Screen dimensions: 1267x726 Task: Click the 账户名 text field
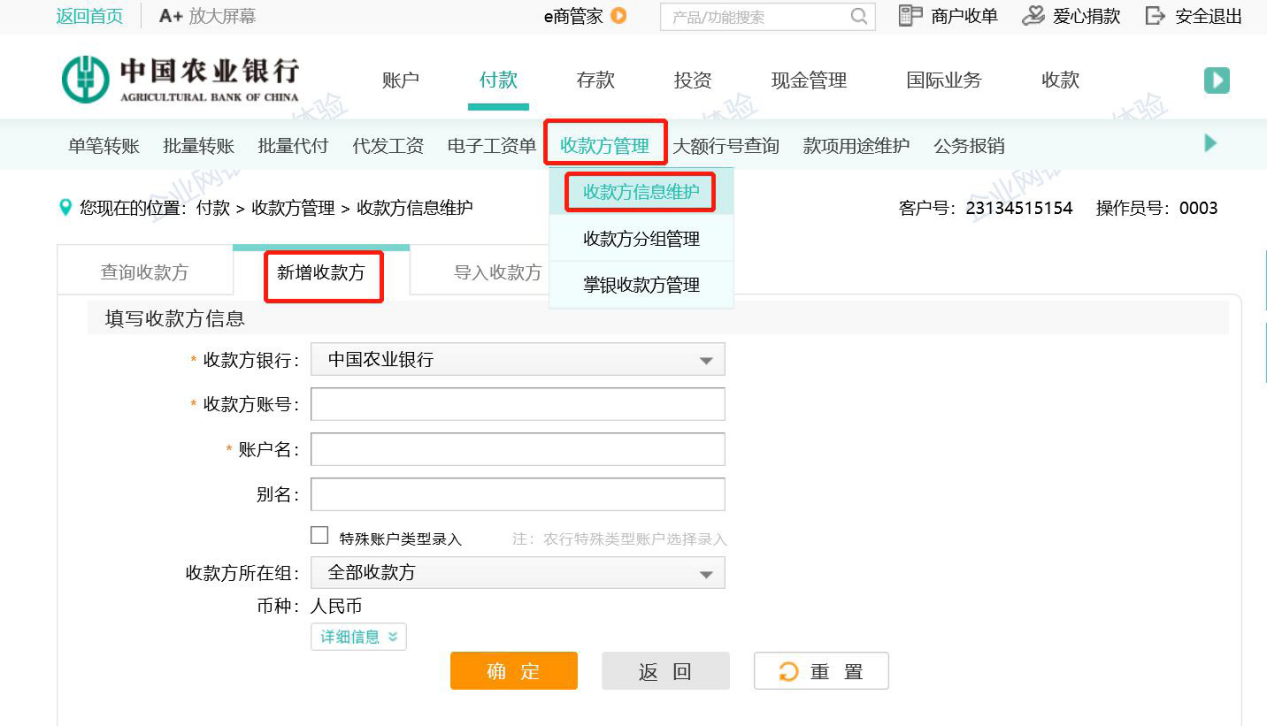pyautogui.click(x=517, y=450)
